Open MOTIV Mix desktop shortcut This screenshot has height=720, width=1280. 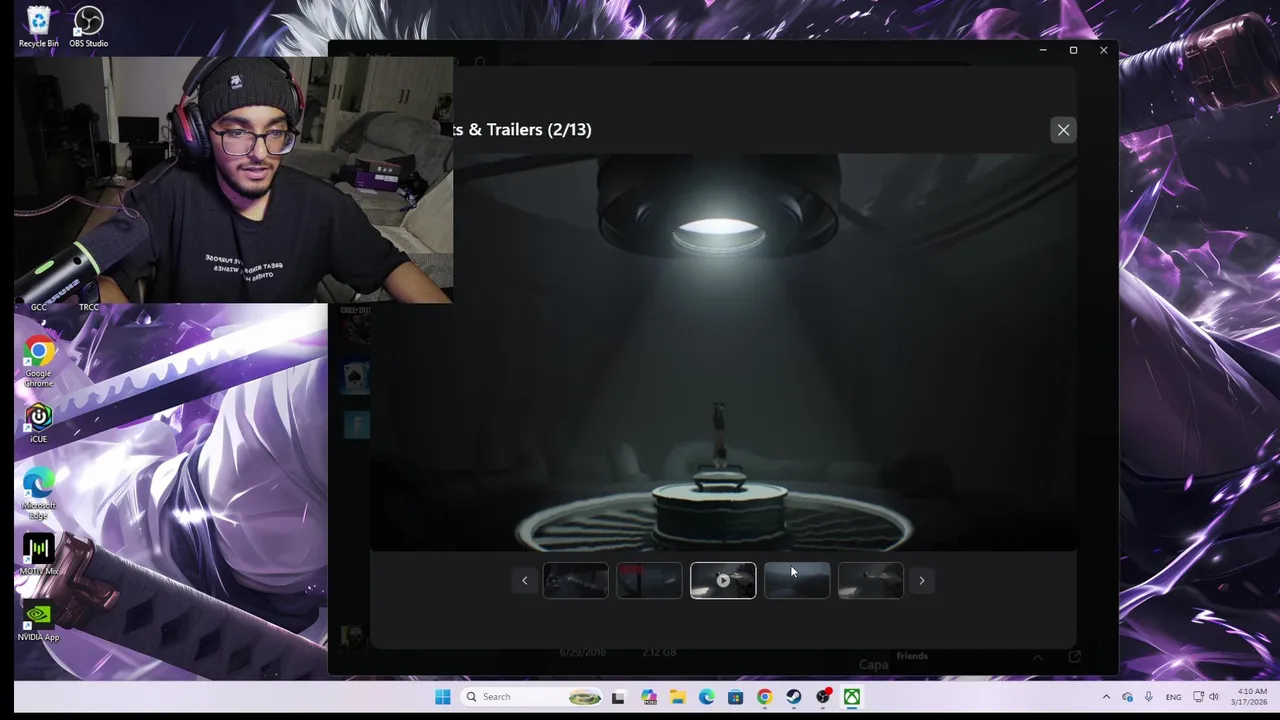coord(38,555)
